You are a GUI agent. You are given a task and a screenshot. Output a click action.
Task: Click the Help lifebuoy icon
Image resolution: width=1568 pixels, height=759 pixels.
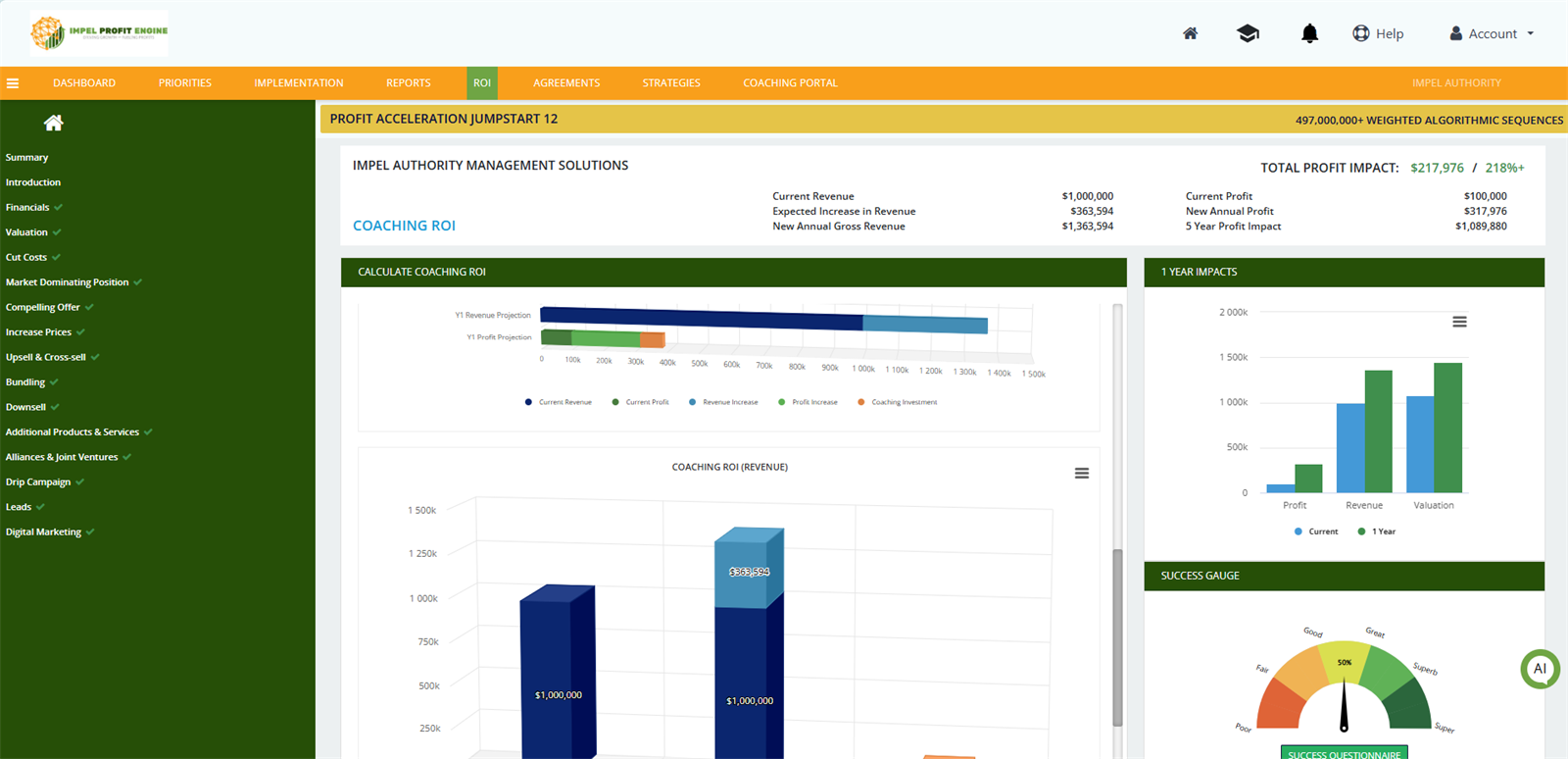point(1361,33)
